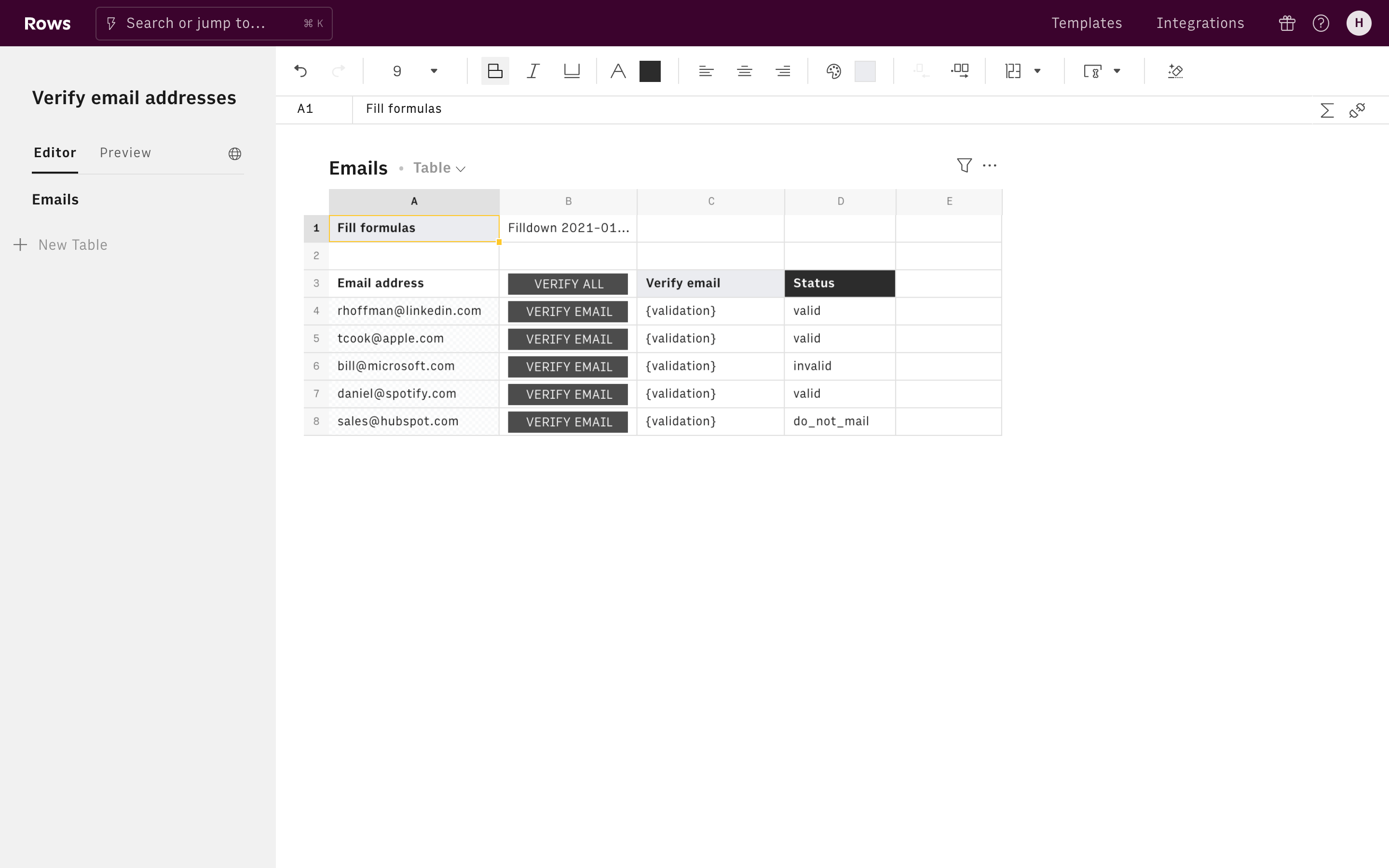Click the globe publish icon
Image resolution: width=1389 pixels, height=868 pixels.
[x=235, y=154]
